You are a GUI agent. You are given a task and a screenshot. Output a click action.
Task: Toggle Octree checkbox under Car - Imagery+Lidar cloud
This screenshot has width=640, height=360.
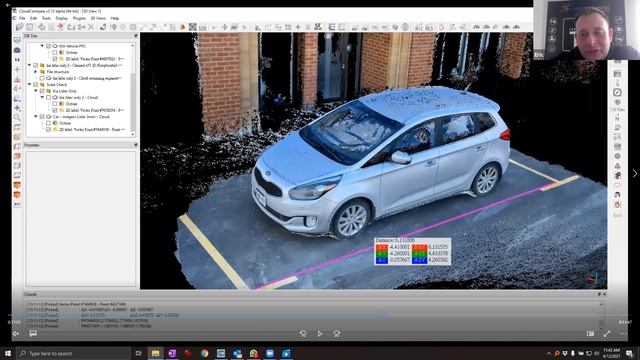(49, 123)
